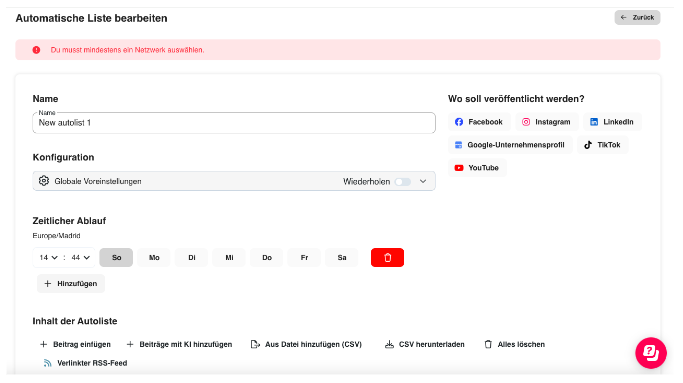Select Google-Unternehmensprofil network
This screenshot has height=383, width=683.
click(x=510, y=145)
